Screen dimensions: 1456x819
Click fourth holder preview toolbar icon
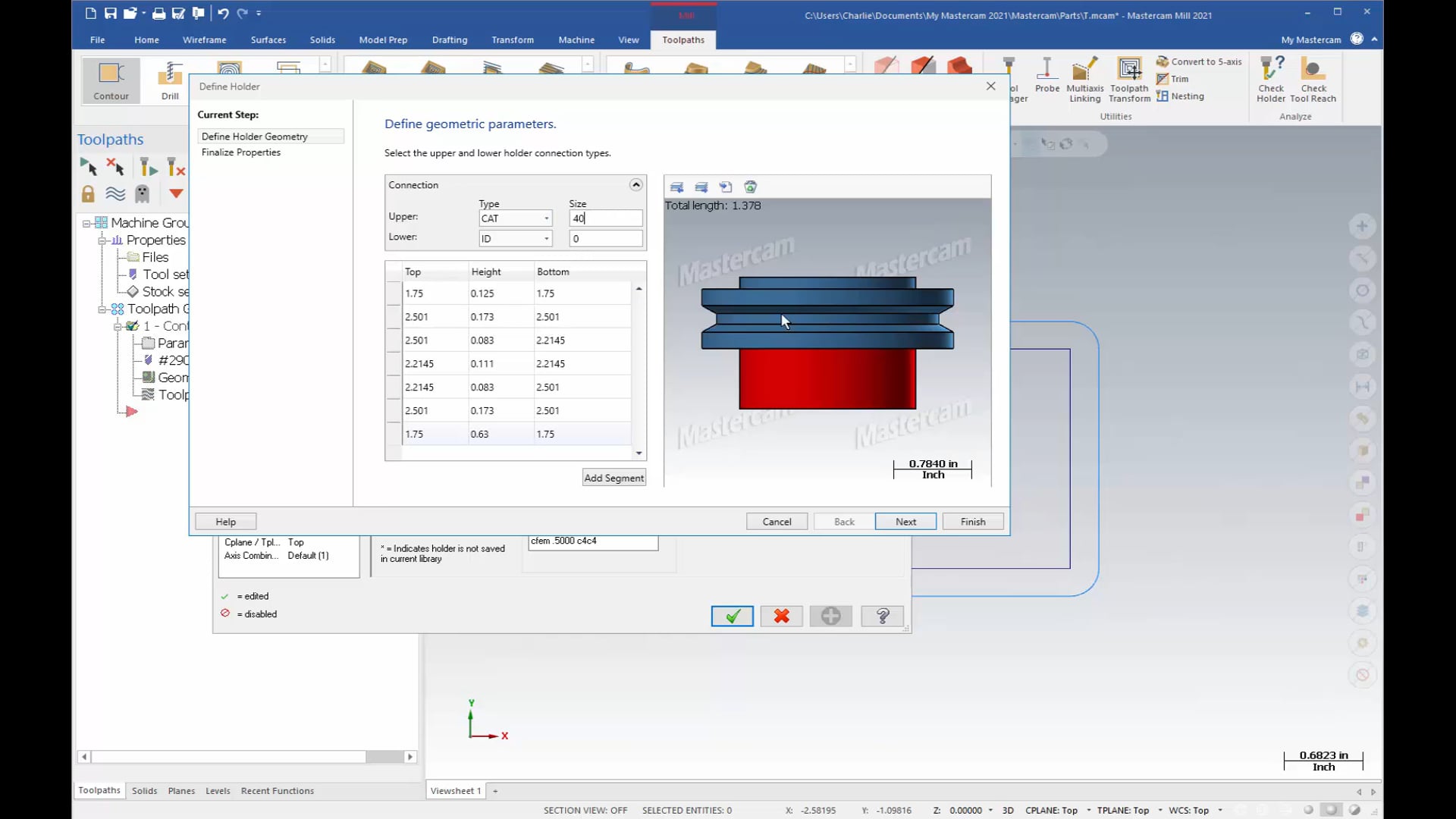[x=751, y=187]
